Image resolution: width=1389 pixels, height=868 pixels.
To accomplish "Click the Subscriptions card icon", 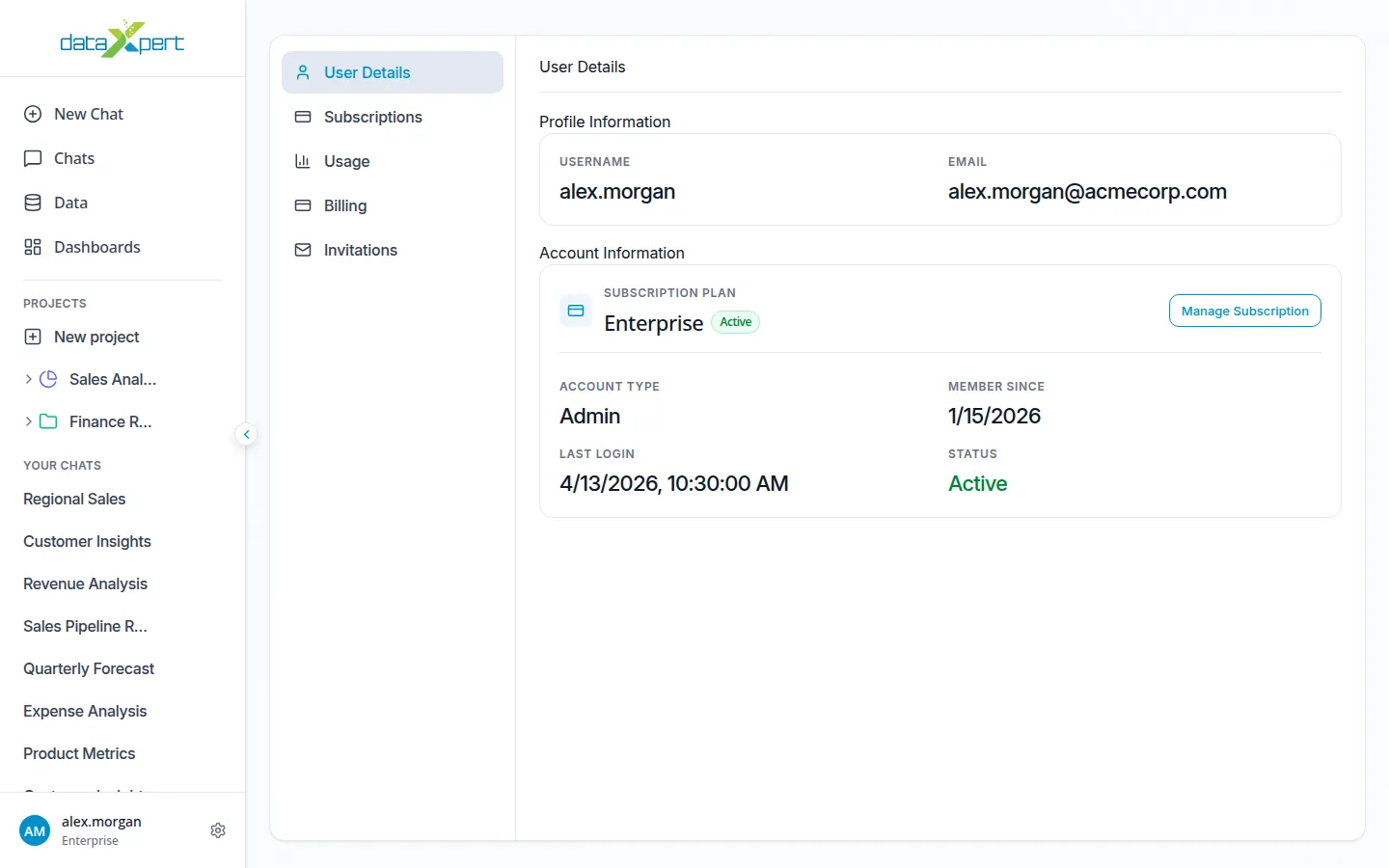I will click(x=303, y=117).
